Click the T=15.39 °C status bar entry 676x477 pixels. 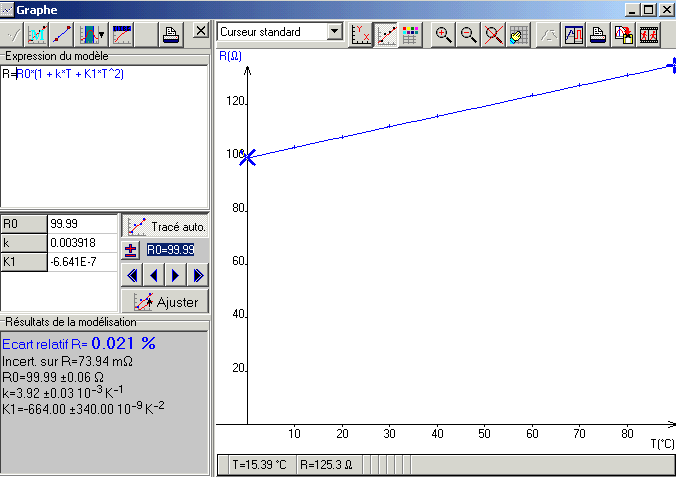click(260, 465)
